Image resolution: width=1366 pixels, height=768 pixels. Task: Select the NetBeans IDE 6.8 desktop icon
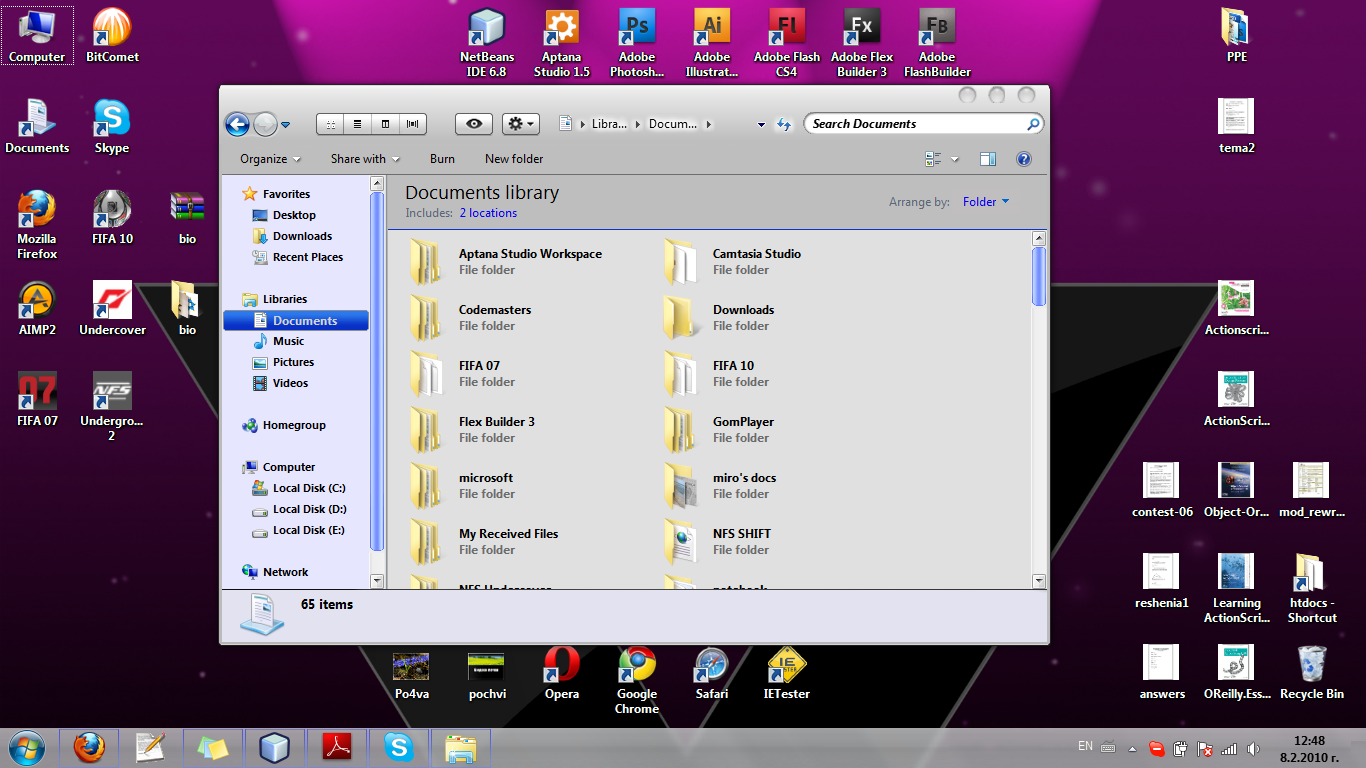[487, 43]
